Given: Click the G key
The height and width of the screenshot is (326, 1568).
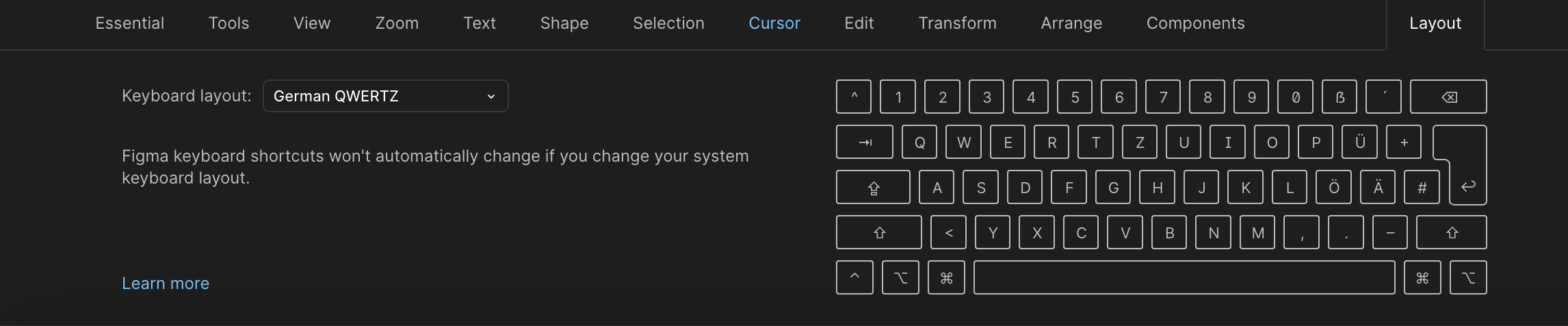Looking at the screenshot, I should point(1113,187).
